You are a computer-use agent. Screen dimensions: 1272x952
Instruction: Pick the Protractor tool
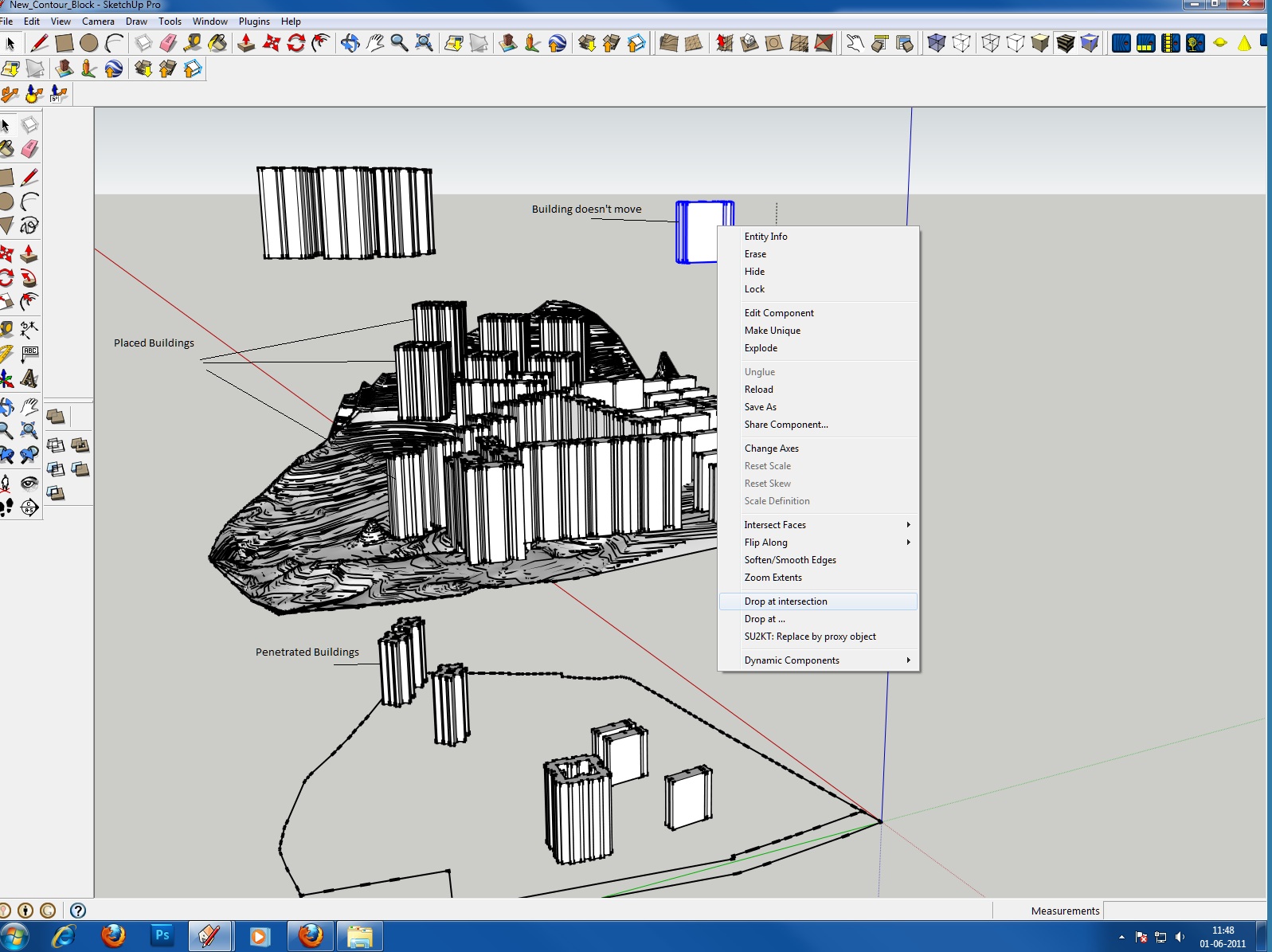(6, 354)
